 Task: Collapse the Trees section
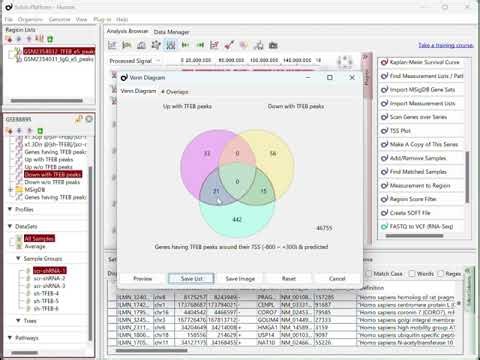[18, 320]
